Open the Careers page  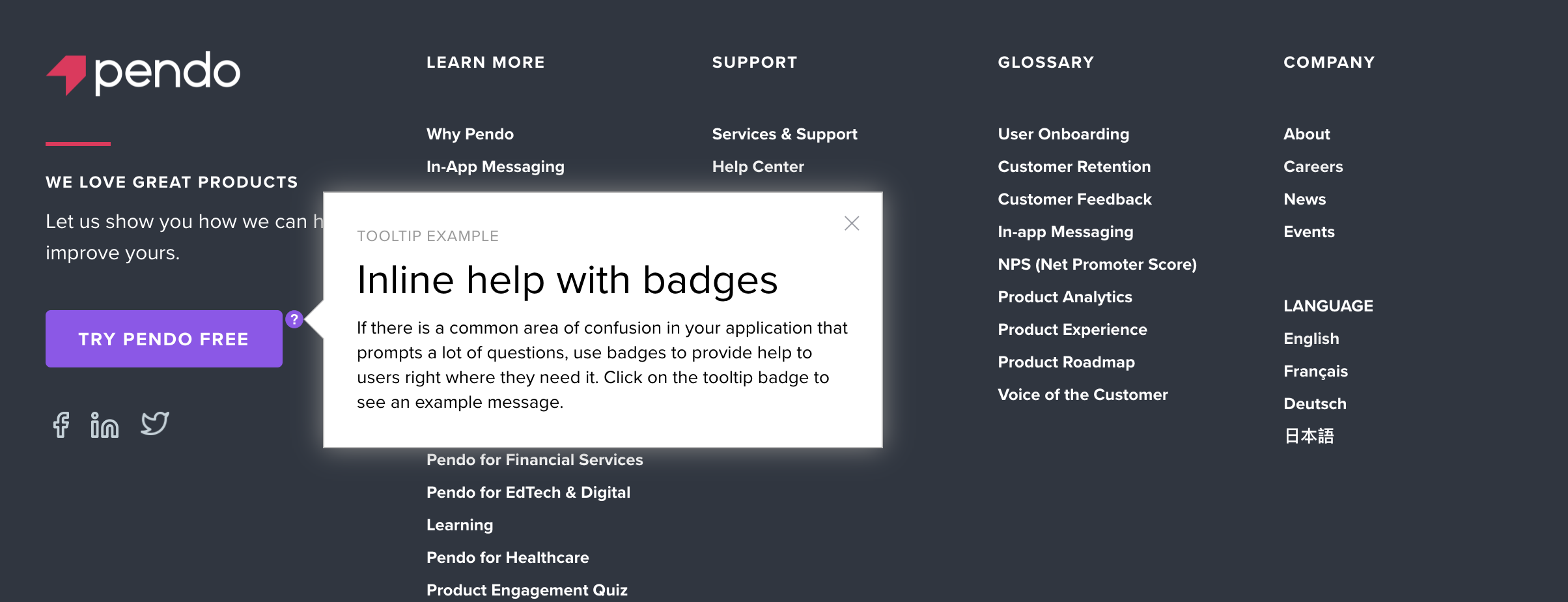1313,167
